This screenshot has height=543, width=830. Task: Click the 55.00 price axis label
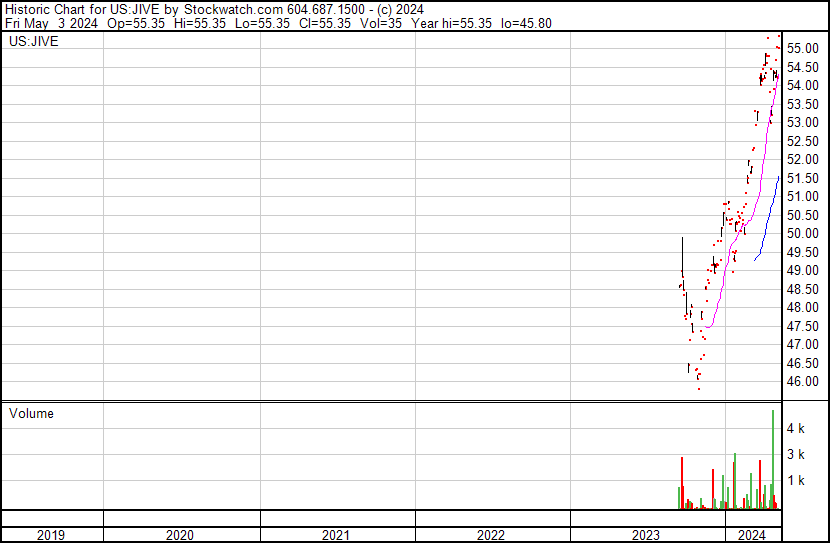(x=802, y=48)
